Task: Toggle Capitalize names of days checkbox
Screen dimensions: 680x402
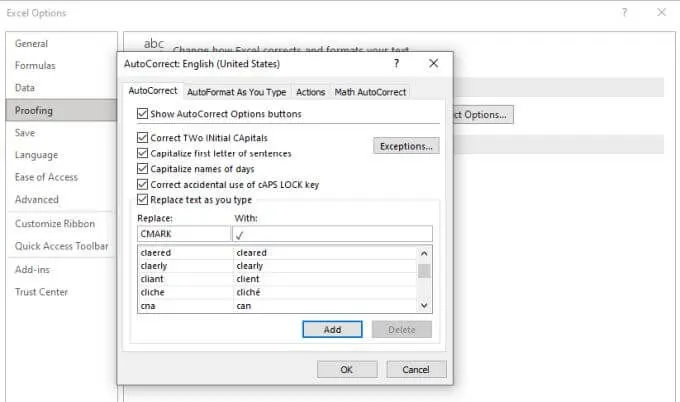Action: [142, 169]
